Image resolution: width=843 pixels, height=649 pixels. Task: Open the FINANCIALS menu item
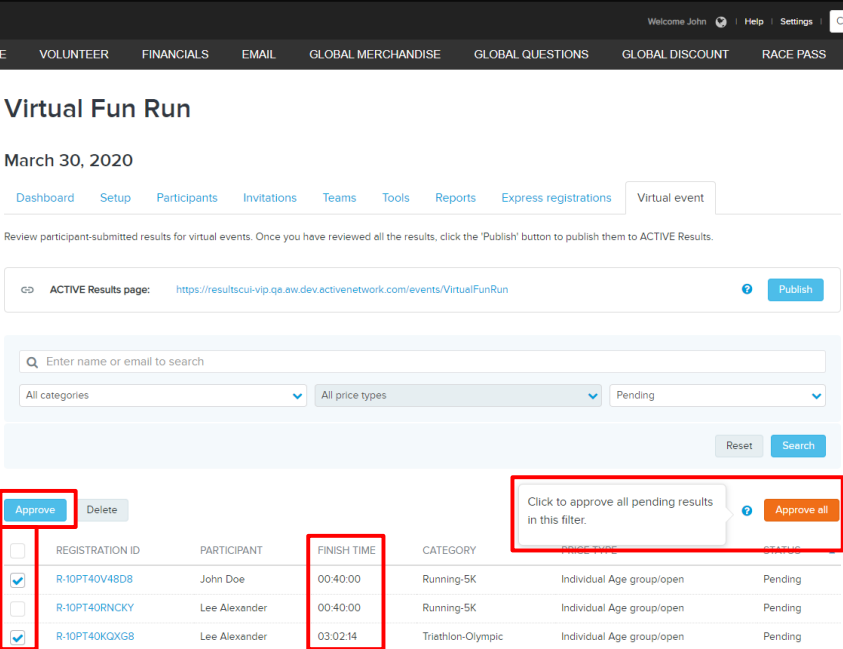tap(175, 55)
